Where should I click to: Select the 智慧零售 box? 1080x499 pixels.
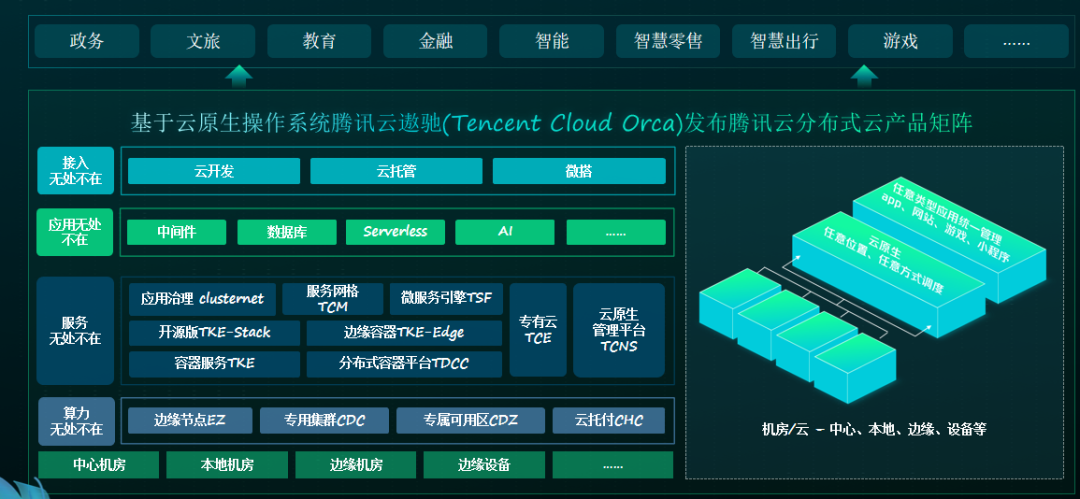click(x=667, y=41)
